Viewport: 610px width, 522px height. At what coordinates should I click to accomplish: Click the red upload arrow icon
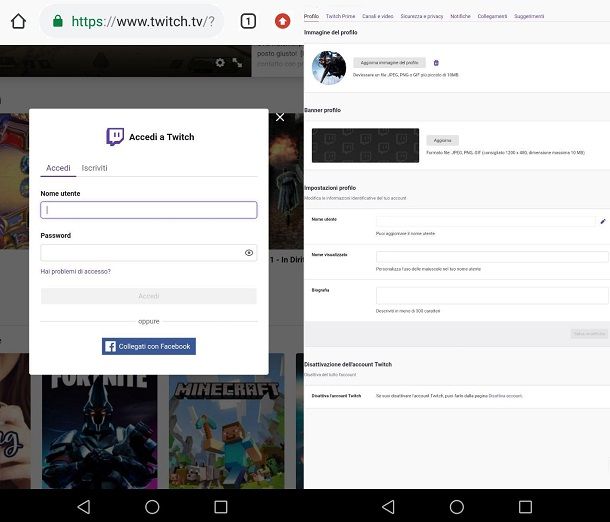pyautogui.click(x=282, y=21)
